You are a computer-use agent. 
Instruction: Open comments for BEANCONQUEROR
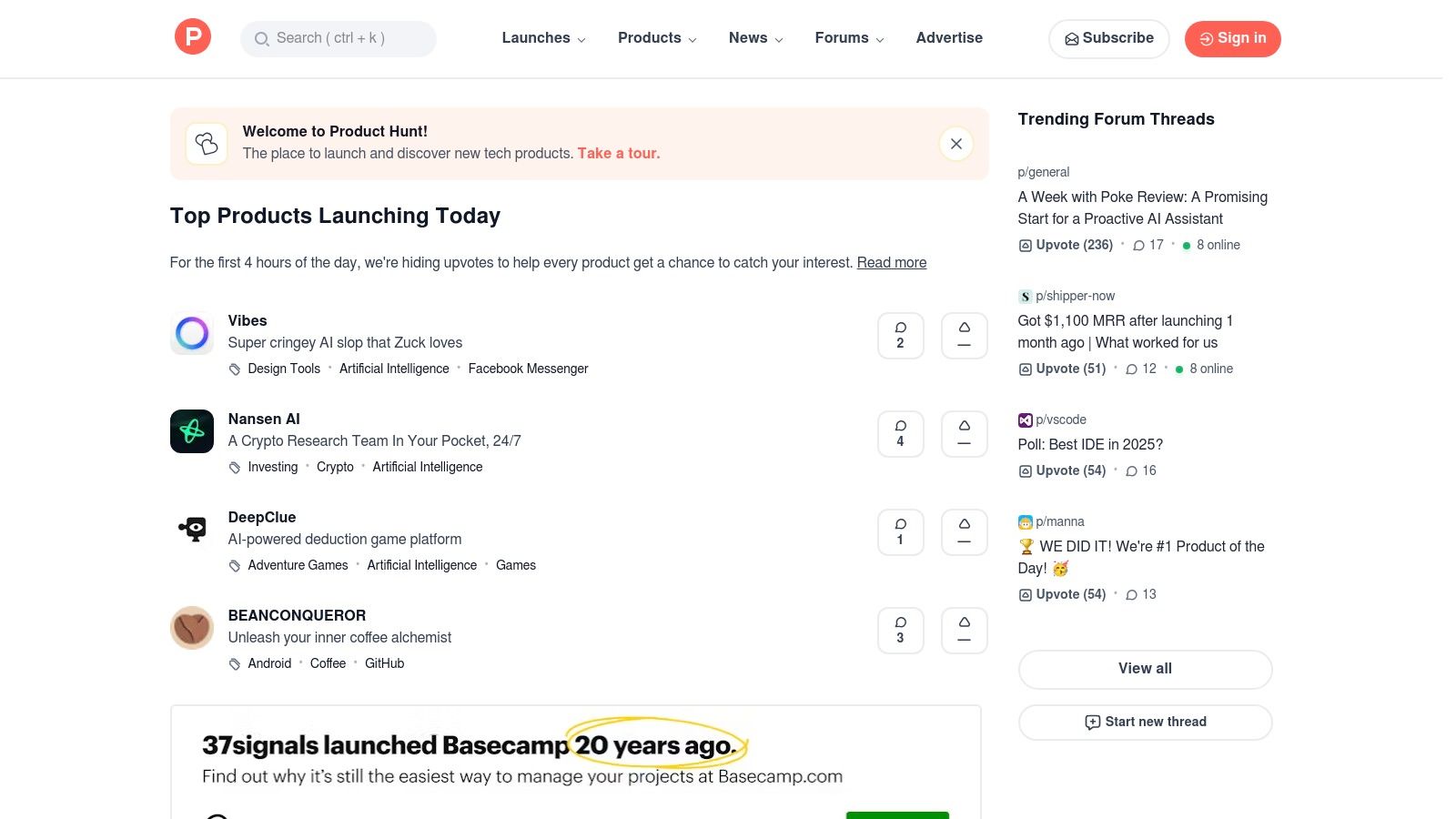[x=901, y=631]
